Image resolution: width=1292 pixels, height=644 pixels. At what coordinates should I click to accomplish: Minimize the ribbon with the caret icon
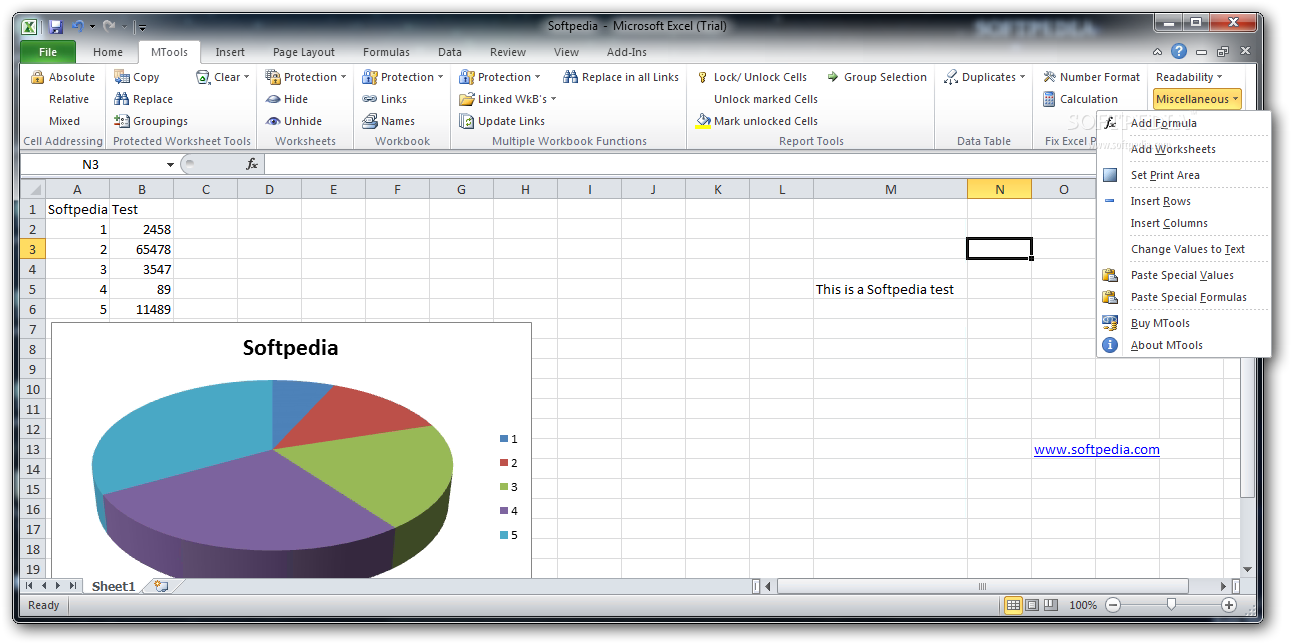click(x=1158, y=51)
